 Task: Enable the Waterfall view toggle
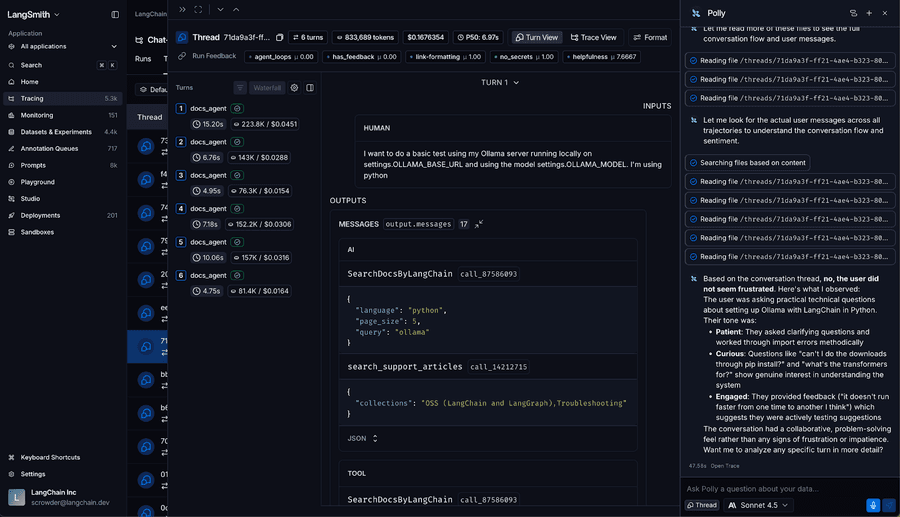pyautogui.click(x=266, y=88)
